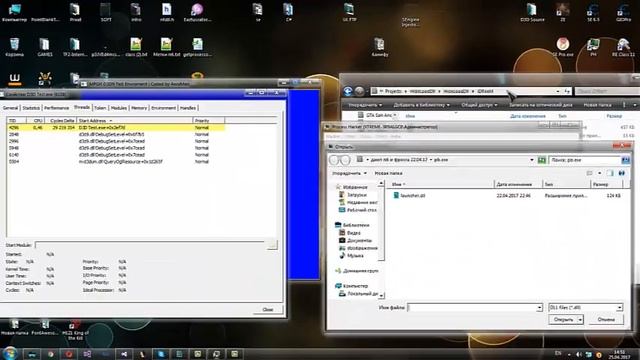This screenshot has width=640, height=360.
Task: Expand the Упорядочить menu in Explorer toolbar
Action: tap(365, 105)
